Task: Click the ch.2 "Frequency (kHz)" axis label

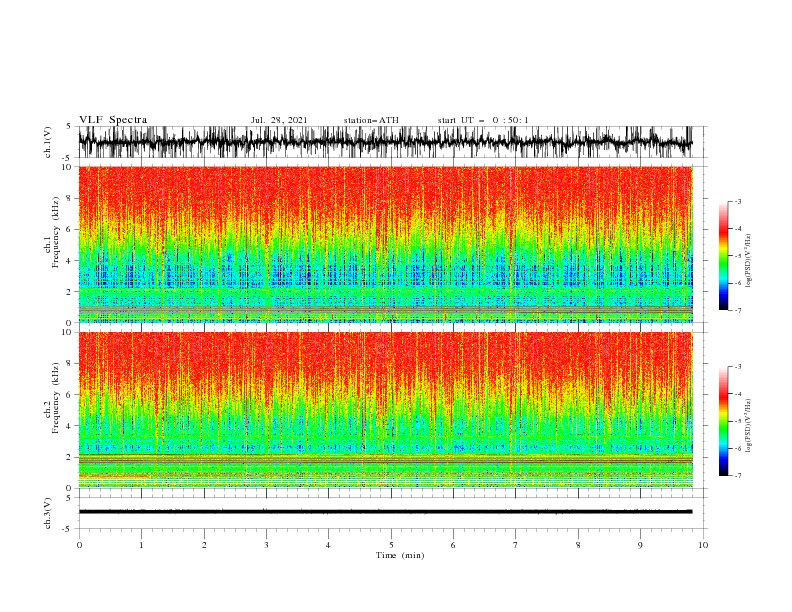Action: 56,398
